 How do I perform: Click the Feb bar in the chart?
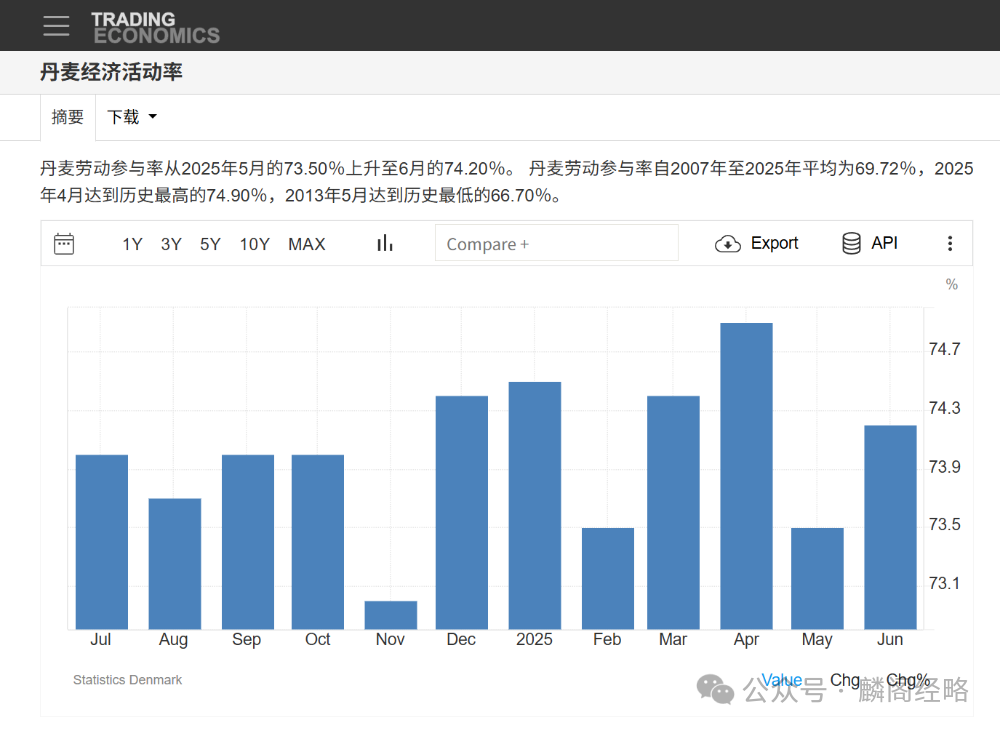pyautogui.click(x=608, y=579)
